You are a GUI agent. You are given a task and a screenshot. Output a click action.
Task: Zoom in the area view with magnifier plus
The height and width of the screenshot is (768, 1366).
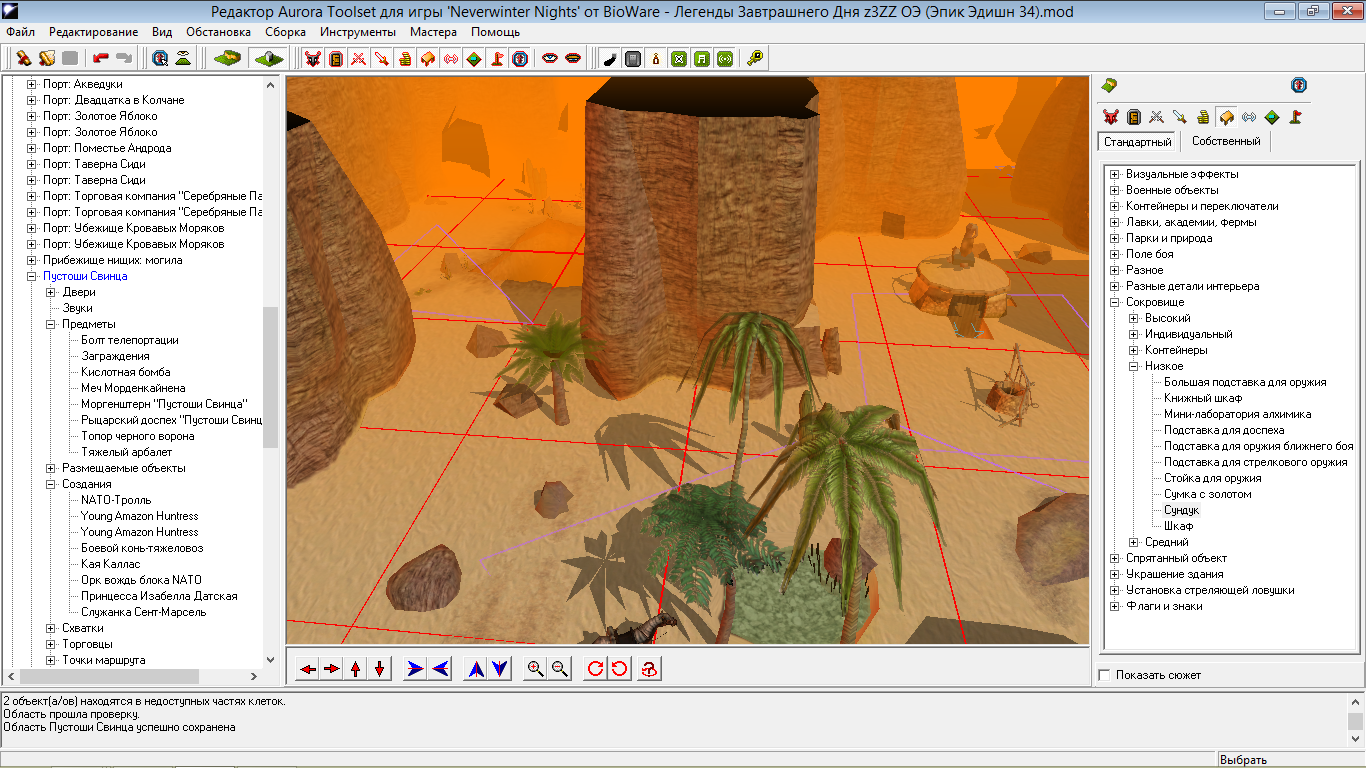(x=536, y=669)
